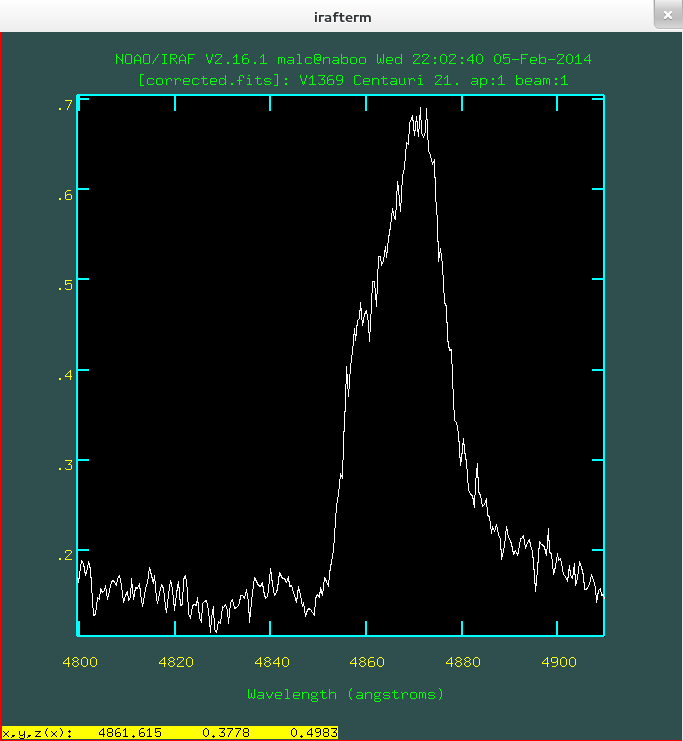Click the Wavelength (angstroms) axis label
This screenshot has width=683, height=741.
point(345,693)
